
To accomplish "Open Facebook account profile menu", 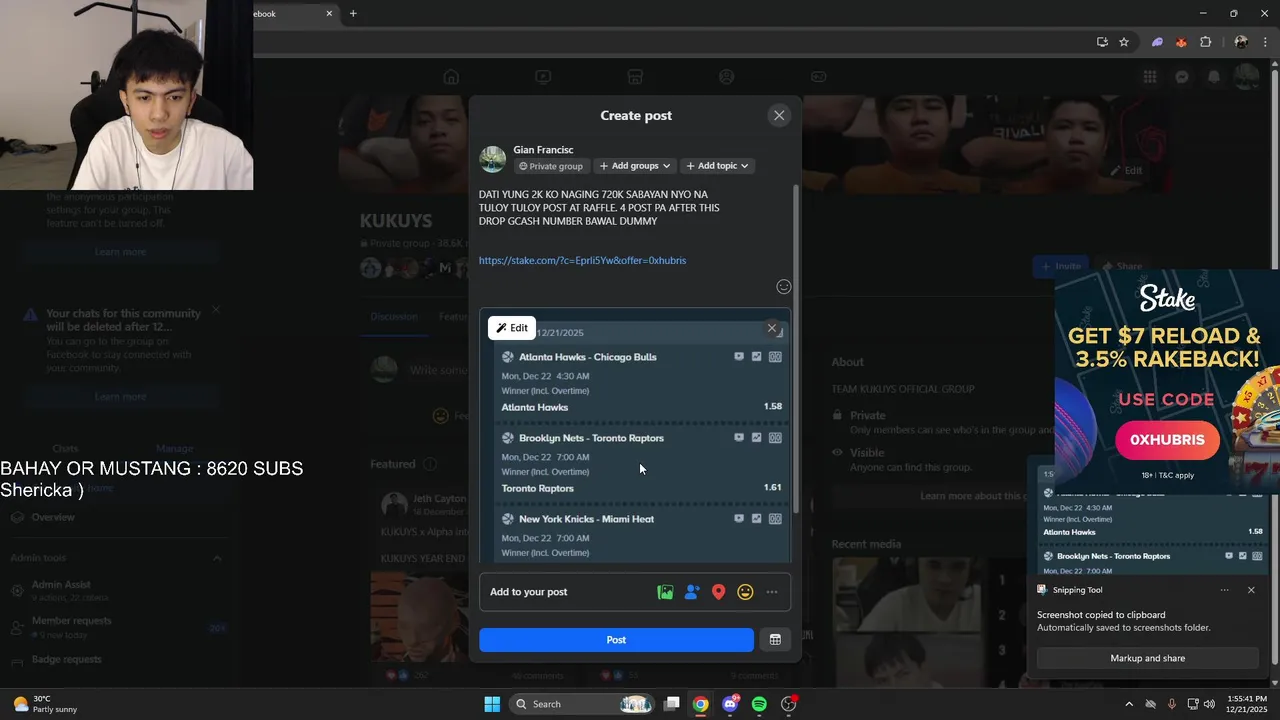I will [x=1246, y=77].
